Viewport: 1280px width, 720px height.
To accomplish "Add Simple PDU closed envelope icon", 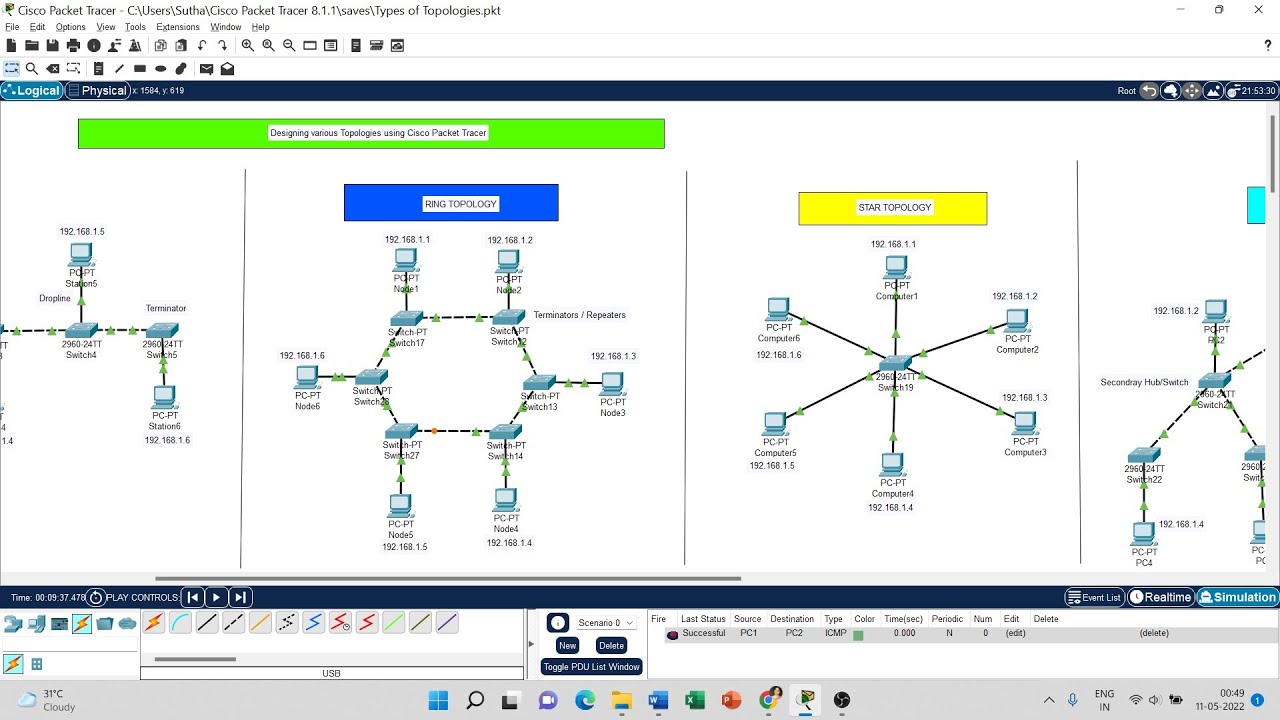I will [x=206, y=69].
